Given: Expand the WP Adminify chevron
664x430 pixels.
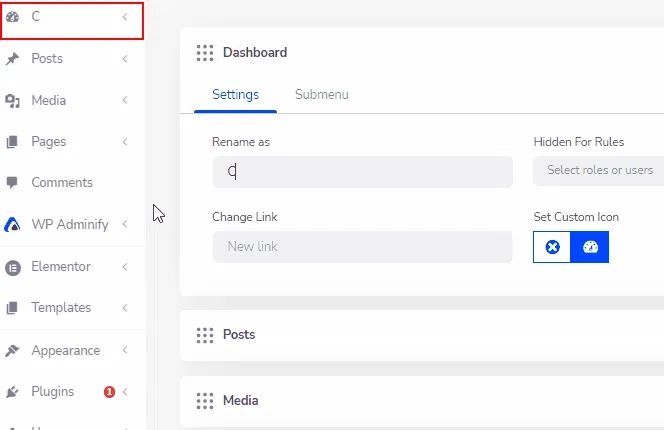Looking at the screenshot, I should 124,224.
